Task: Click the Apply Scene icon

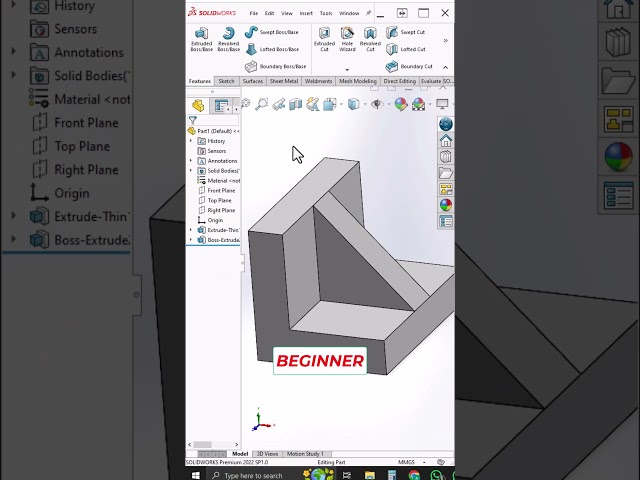Action: [418, 104]
